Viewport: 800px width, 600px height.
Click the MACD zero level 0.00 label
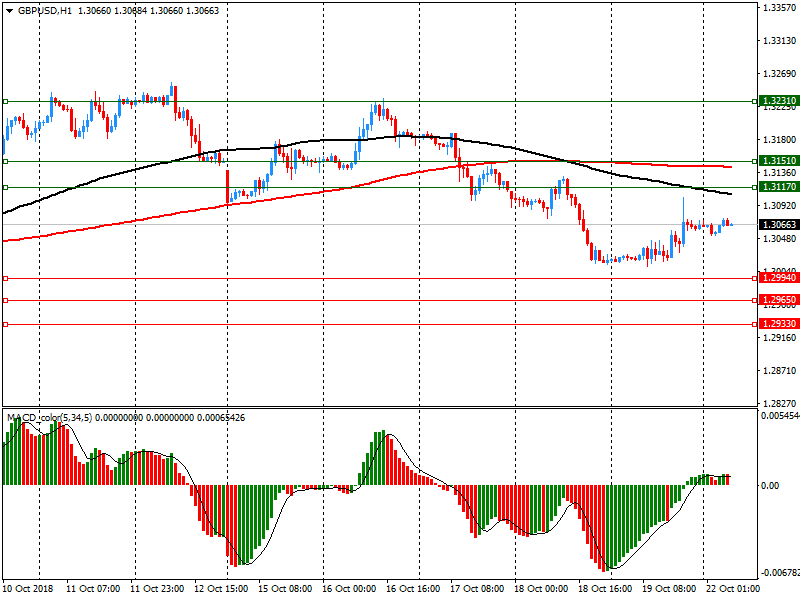coord(770,486)
